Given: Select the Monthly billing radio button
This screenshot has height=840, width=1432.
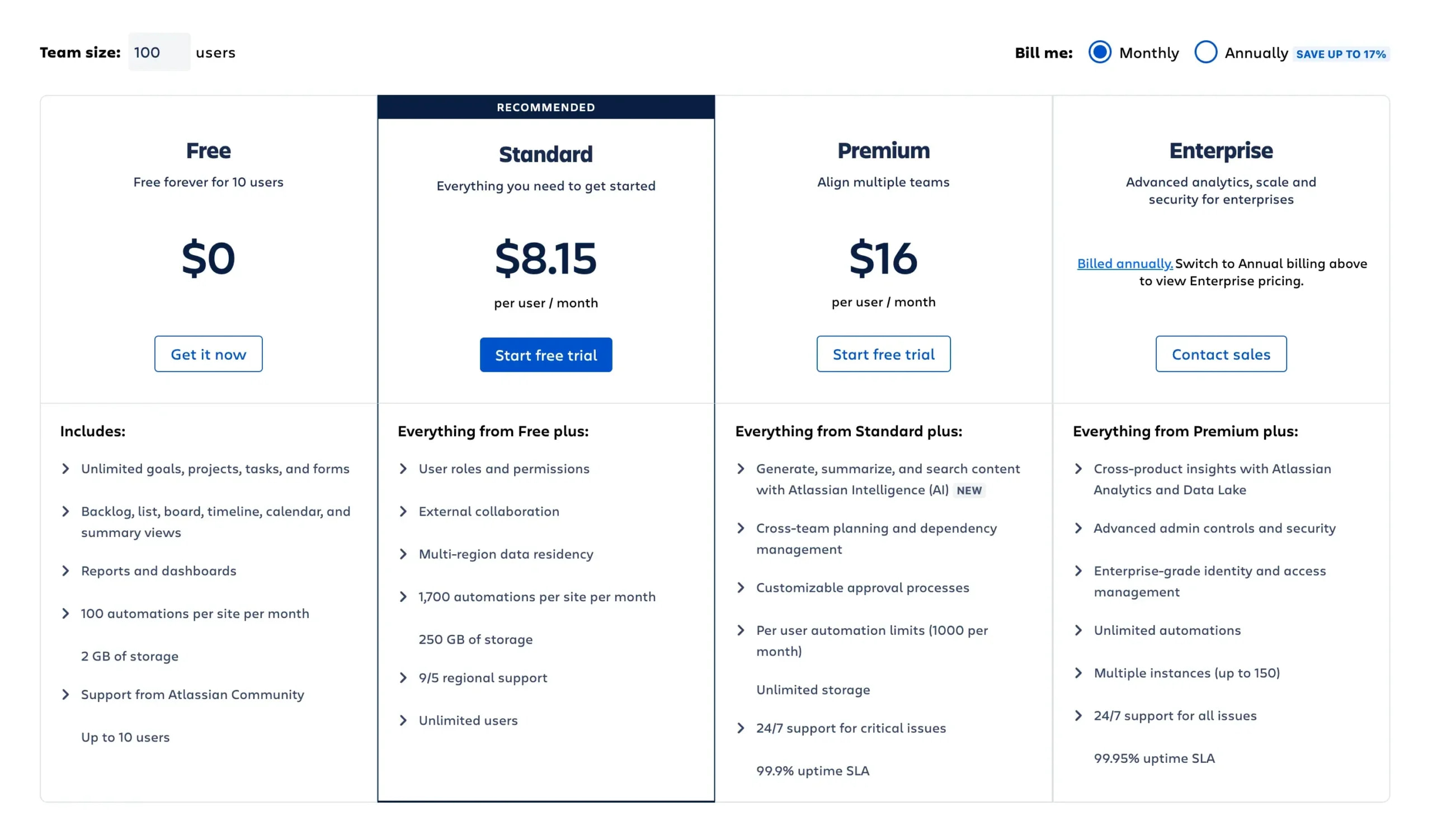Looking at the screenshot, I should (x=1100, y=52).
